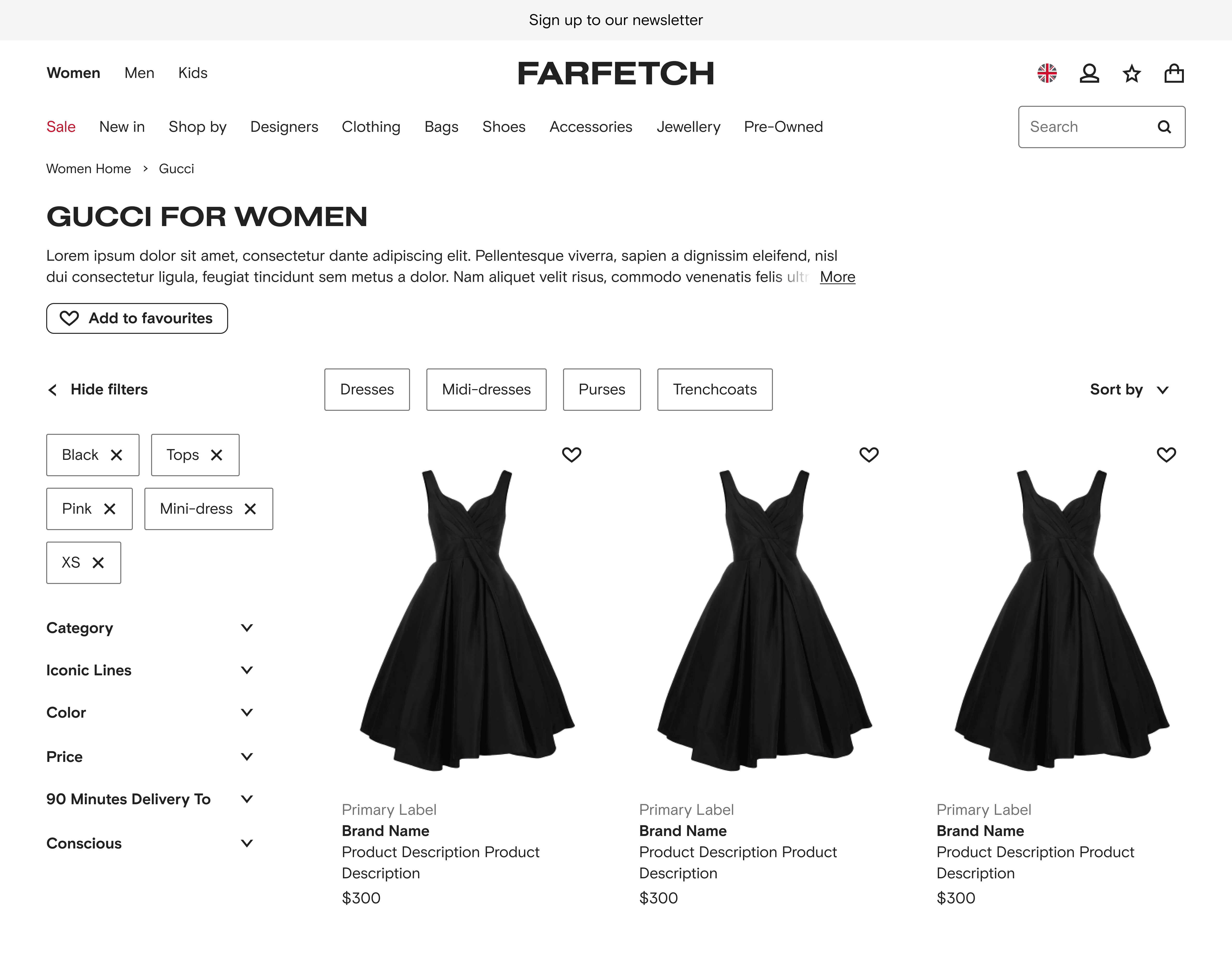Open the Designers menu item

tap(284, 127)
